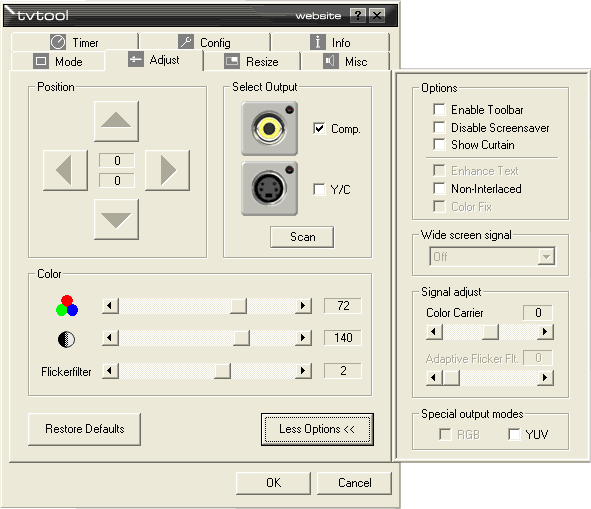Click the Color Carrier value field
591x509 pixels.
tap(538, 313)
